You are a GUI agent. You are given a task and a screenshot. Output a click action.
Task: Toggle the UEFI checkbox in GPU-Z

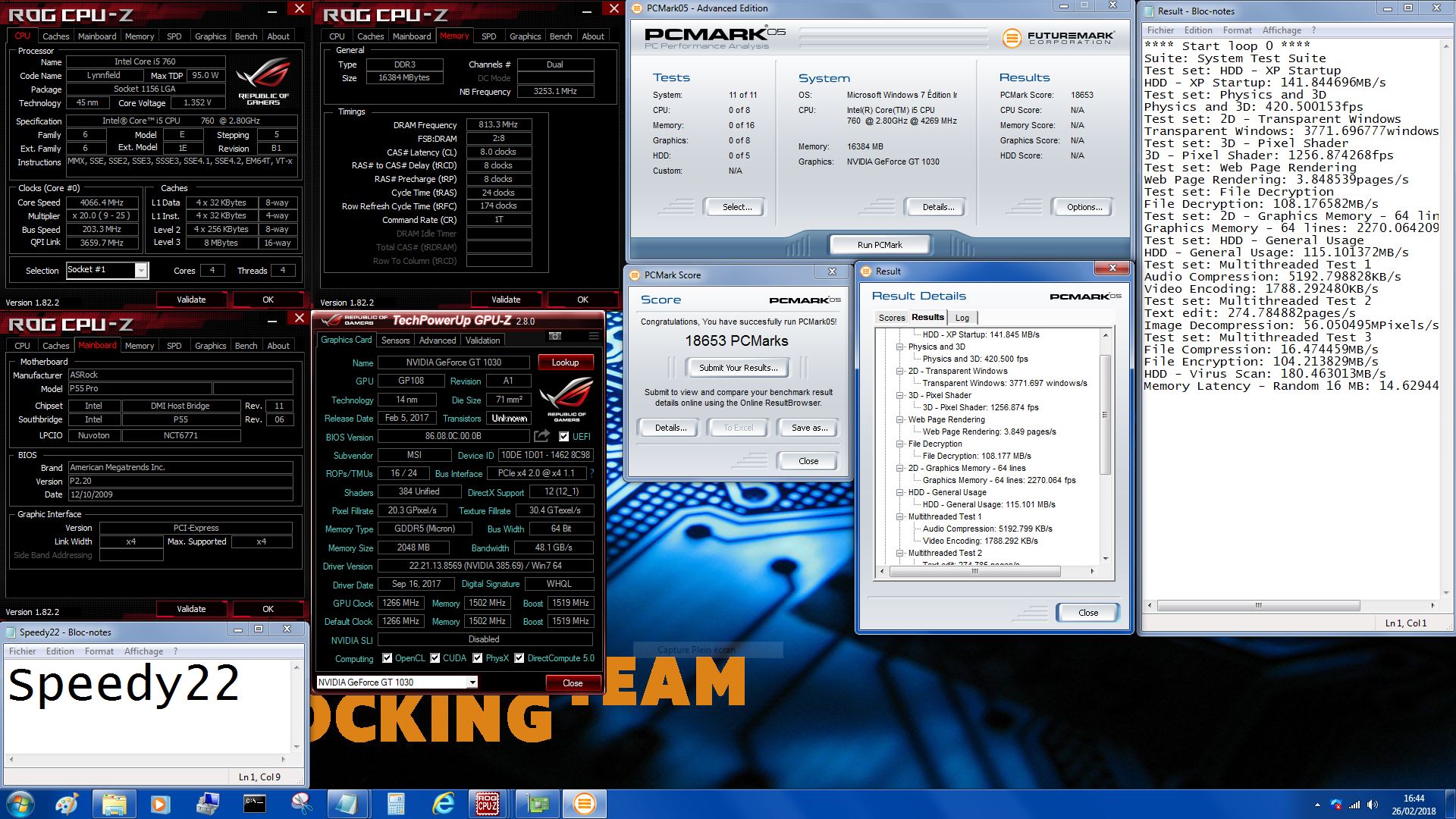coord(563,437)
